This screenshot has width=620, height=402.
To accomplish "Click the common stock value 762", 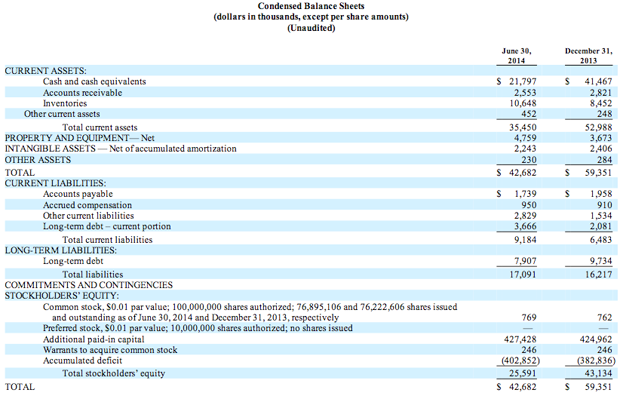I will tap(605, 318).
